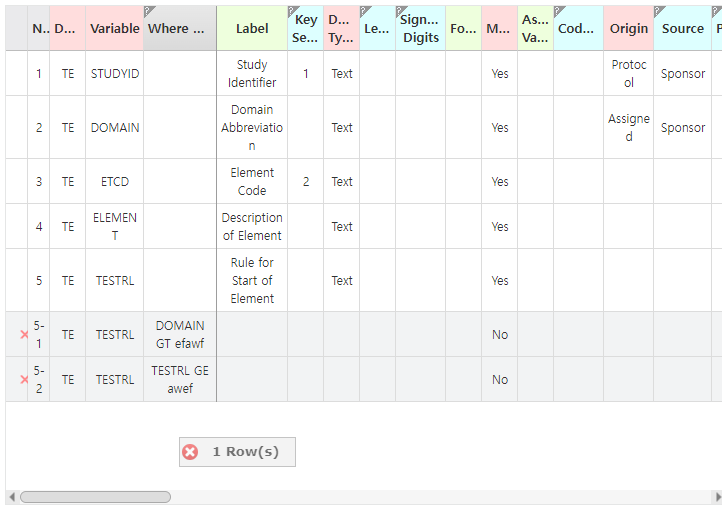Click help marker on Key Sequence header
This screenshot has width=722, height=510.
tap(293, 11)
